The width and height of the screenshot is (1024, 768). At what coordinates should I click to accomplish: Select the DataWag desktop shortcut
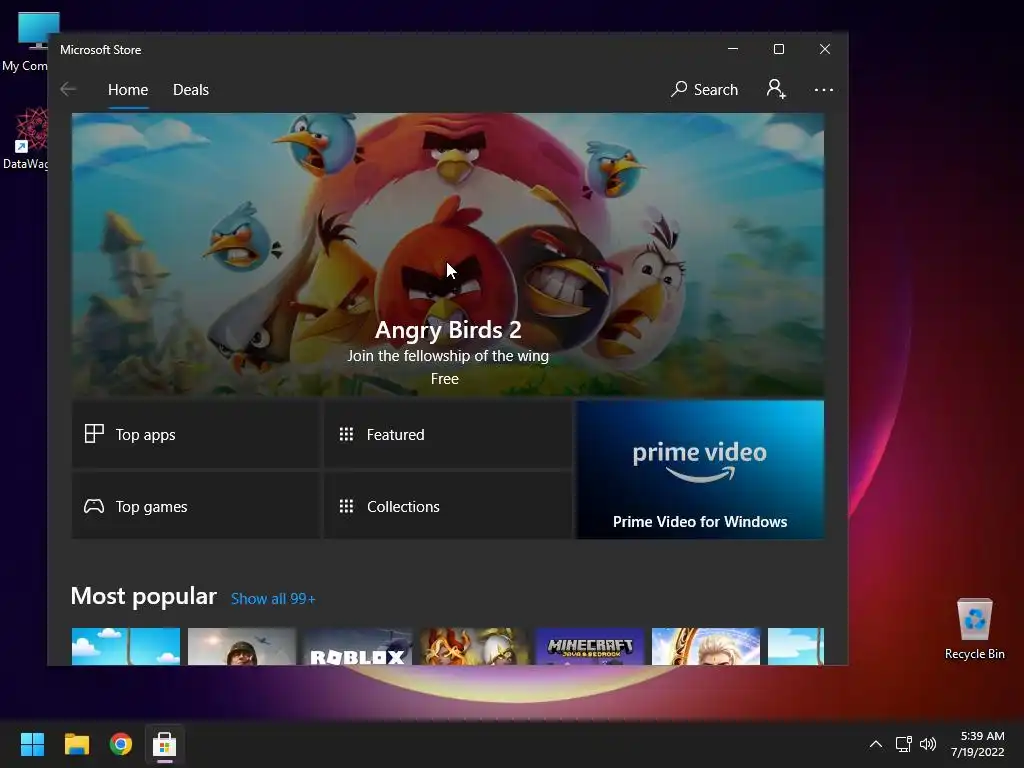[25, 138]
